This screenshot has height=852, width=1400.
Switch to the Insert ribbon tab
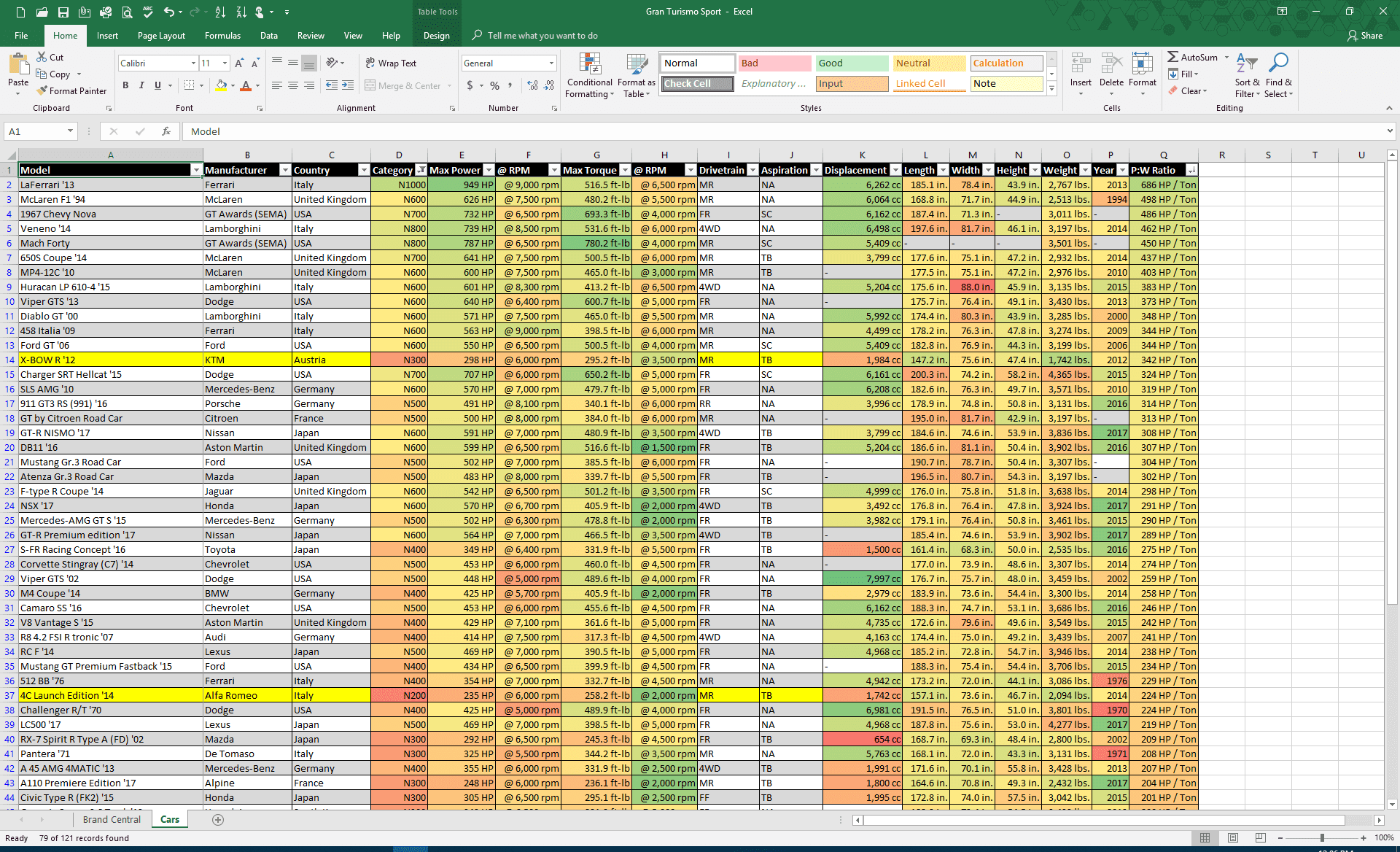tap(107, 35)
